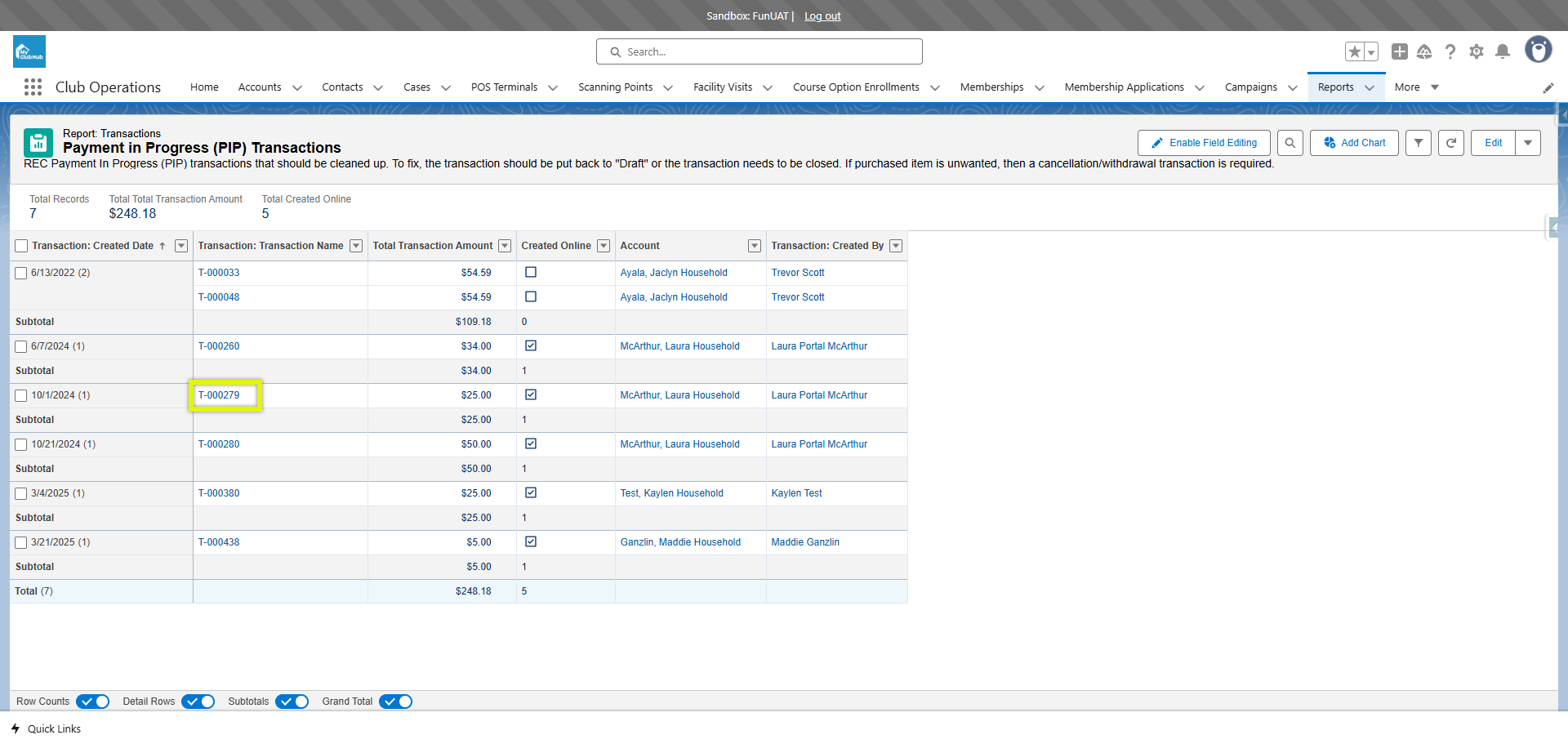This screenshot has width=1568, height=744.
Task: Open the App Launcher grid icon
Action: coord(33,87)
